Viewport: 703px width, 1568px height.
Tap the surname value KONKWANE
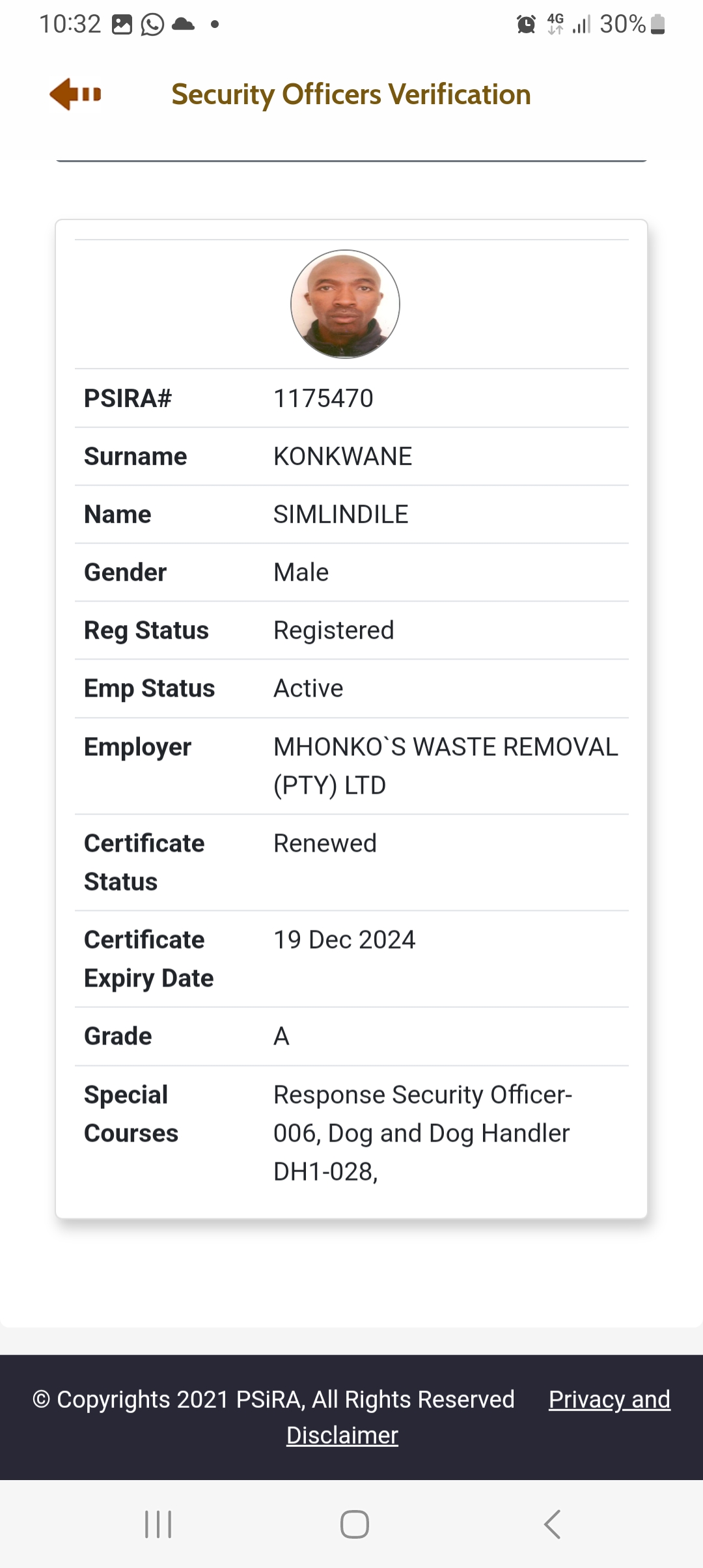pyautogui.click(x=342, y=456)
